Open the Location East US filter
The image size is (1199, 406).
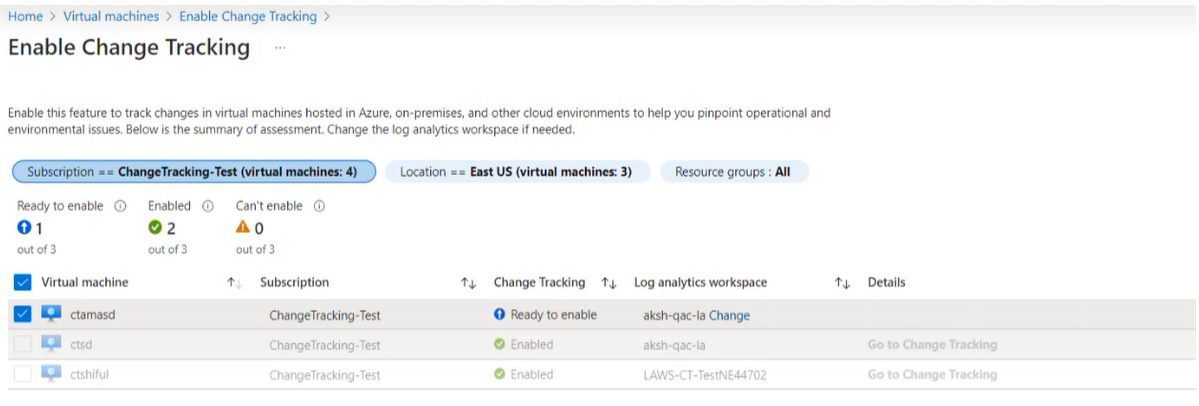(x=516, y=172)
